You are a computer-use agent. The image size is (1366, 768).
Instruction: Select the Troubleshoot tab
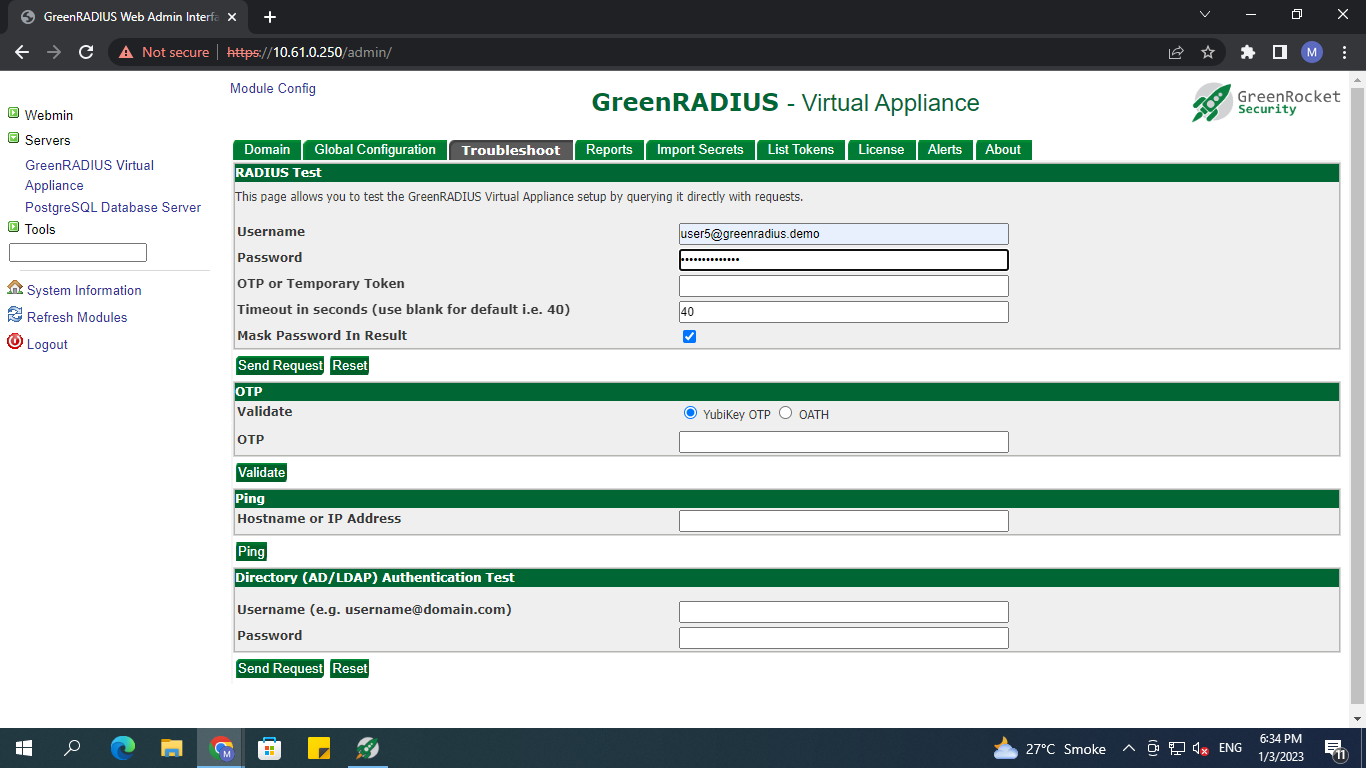pos(511,150)
